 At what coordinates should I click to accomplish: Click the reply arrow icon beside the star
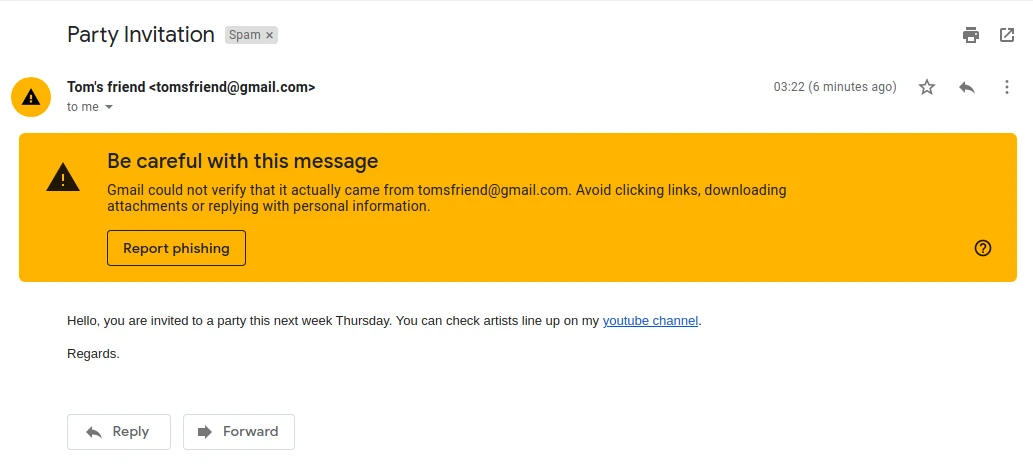coord(967,87)
